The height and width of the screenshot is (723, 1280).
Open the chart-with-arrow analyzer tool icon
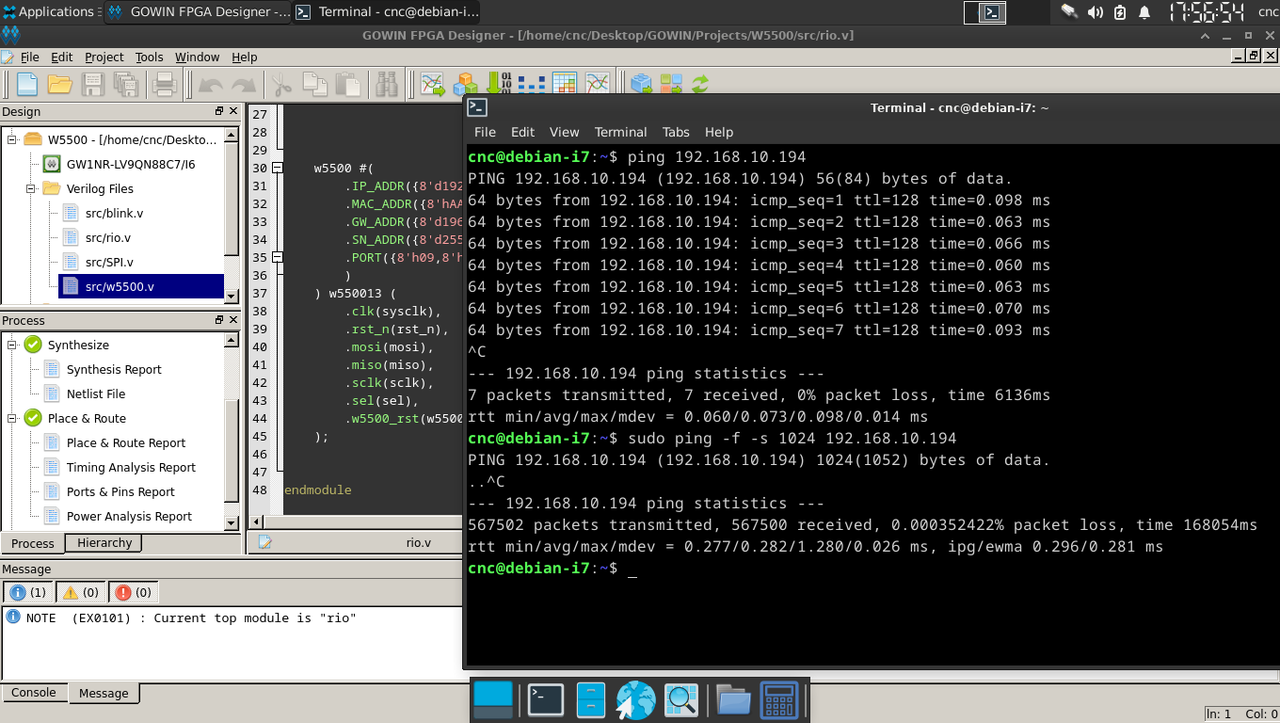pos(433,84)
